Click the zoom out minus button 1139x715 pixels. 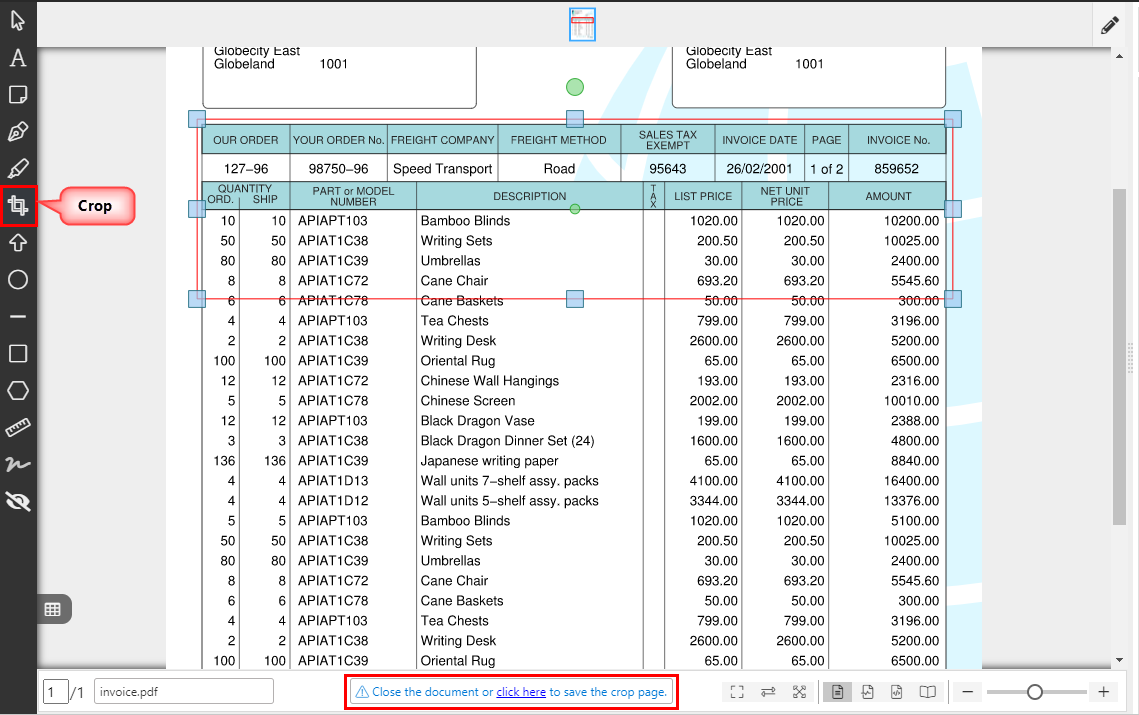tap(968, 692)
